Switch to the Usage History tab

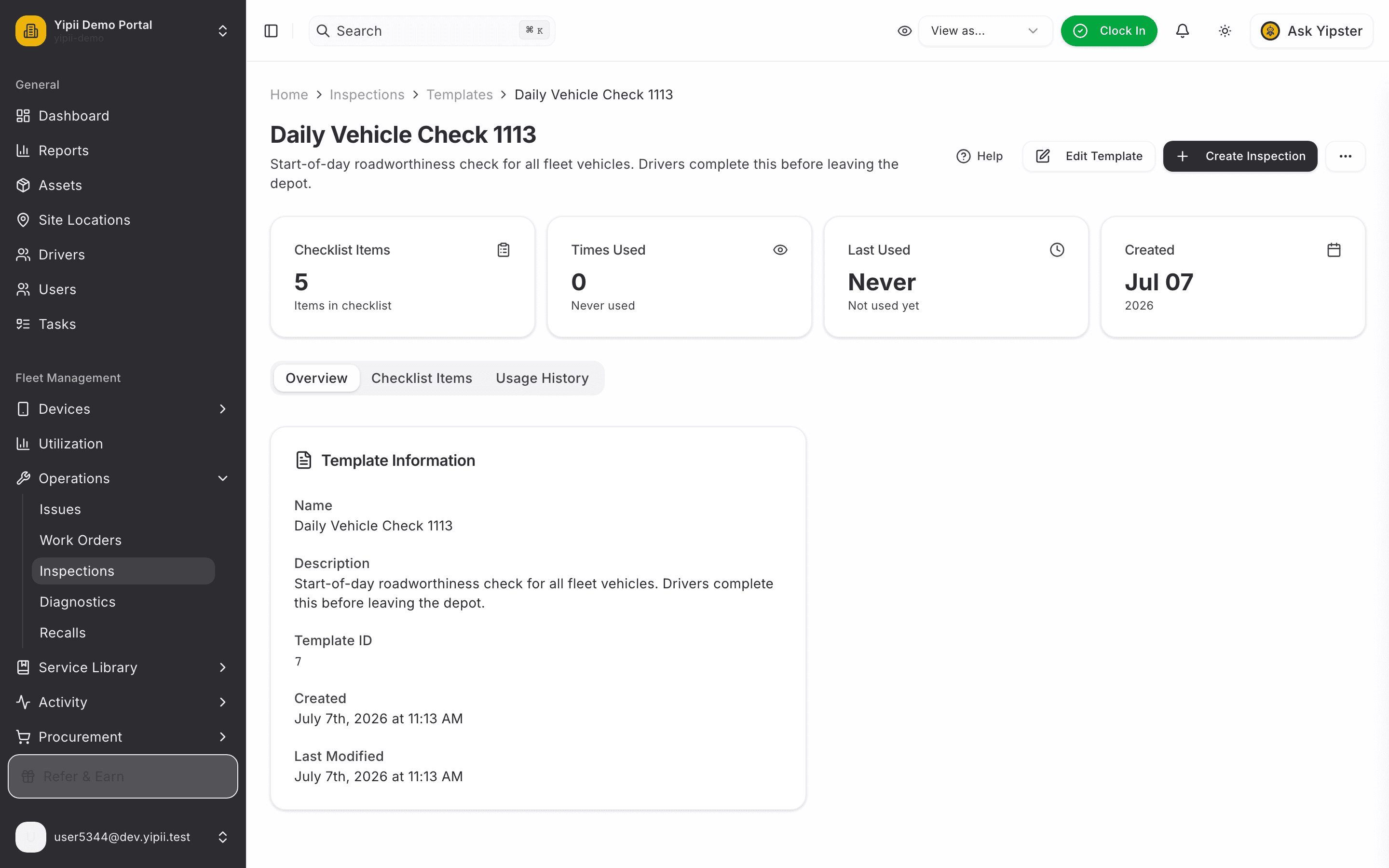pos(543,379)
